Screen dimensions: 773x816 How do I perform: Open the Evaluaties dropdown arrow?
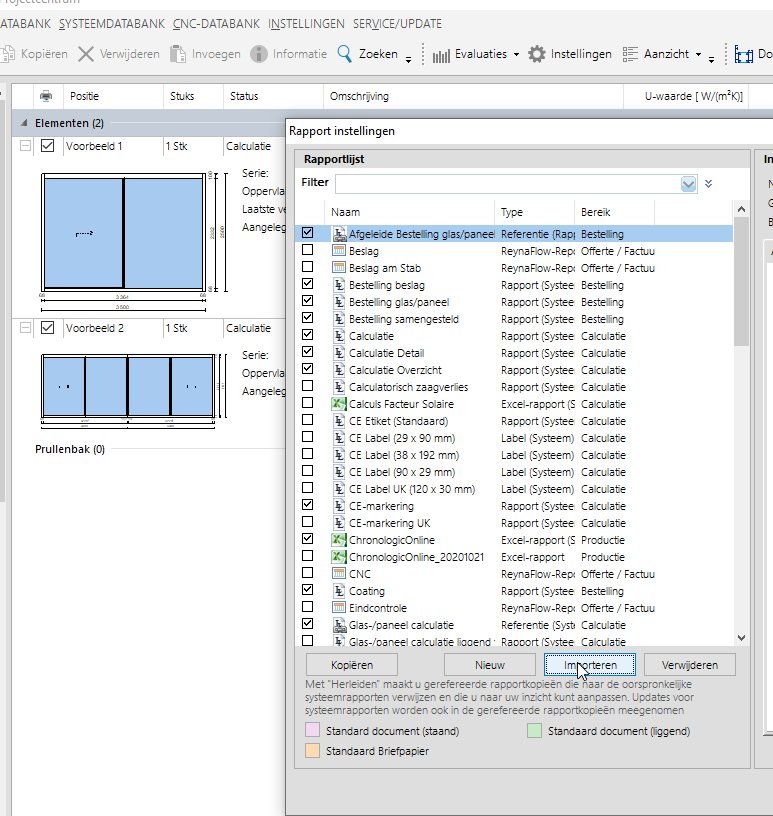pyautogui.click(x=516, y=54)
